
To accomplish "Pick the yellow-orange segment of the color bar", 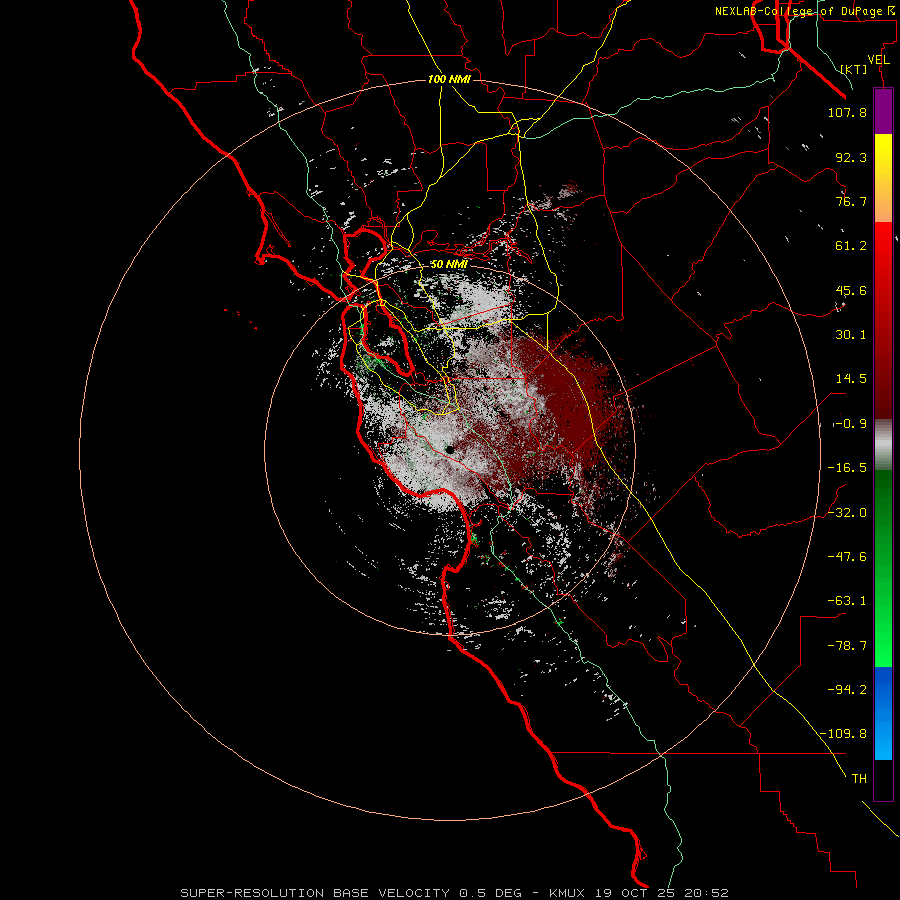I will 883,178.
